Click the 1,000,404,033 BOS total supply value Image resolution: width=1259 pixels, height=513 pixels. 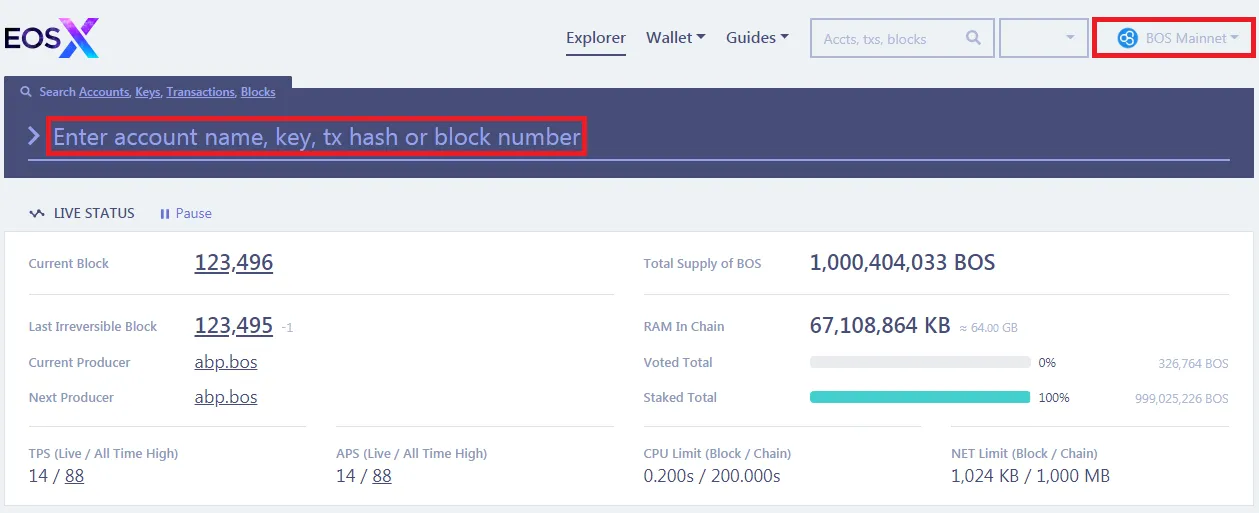[902, 263]
